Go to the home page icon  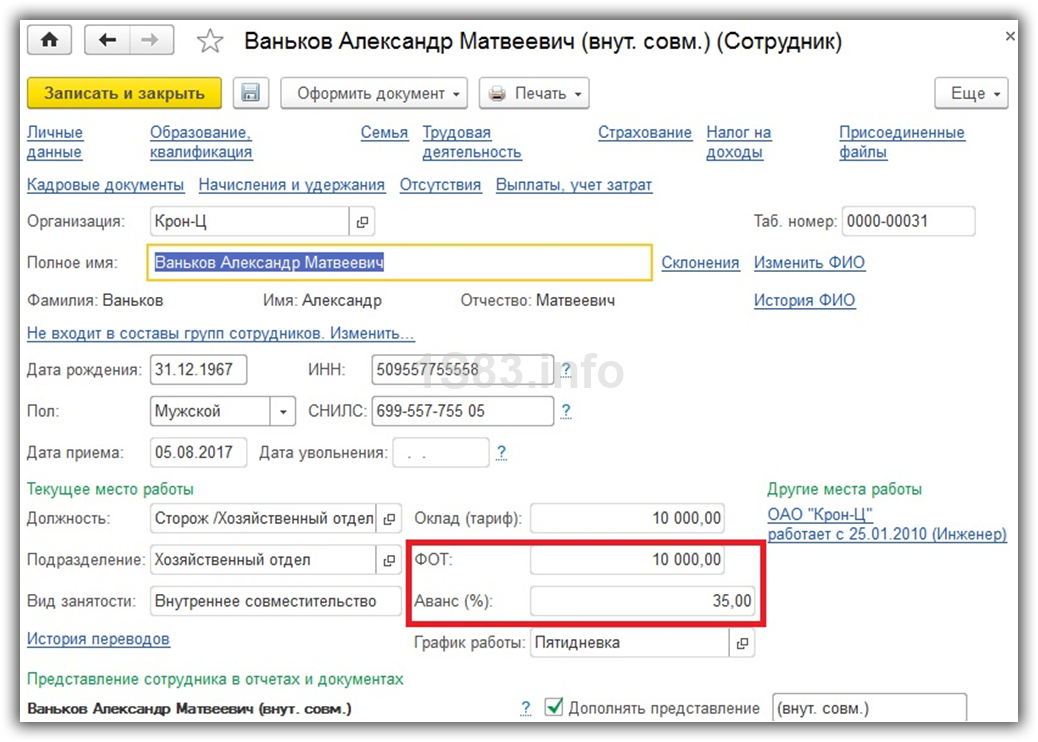pos(50,40)
